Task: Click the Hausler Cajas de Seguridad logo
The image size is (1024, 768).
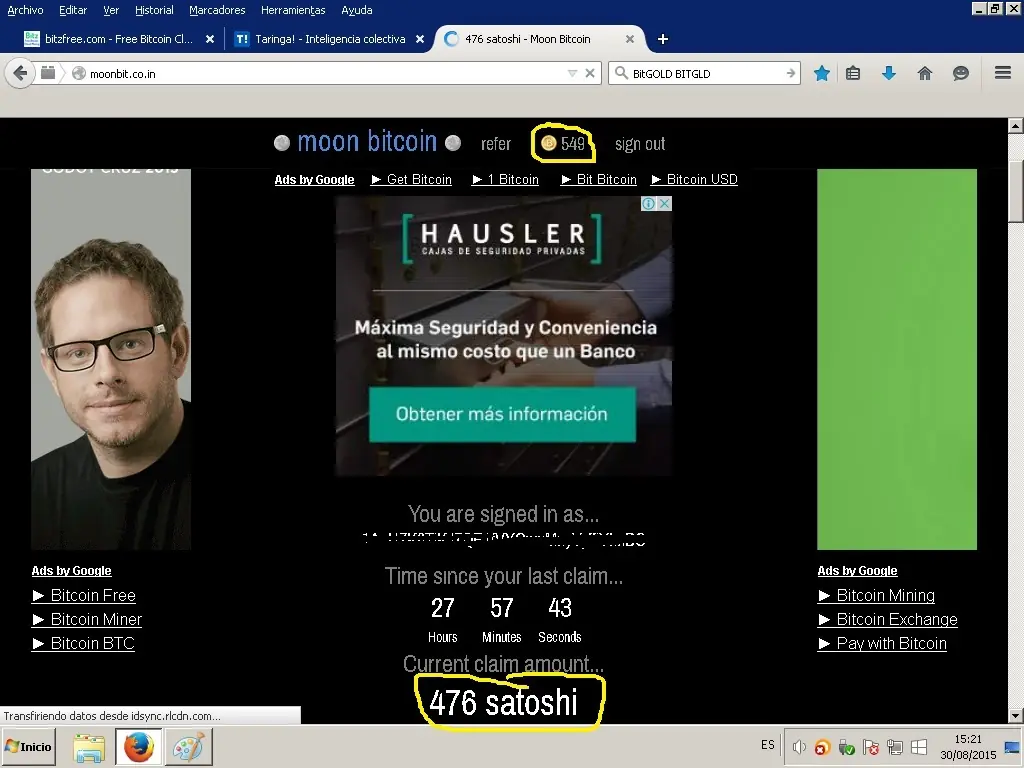Action: 502,238
